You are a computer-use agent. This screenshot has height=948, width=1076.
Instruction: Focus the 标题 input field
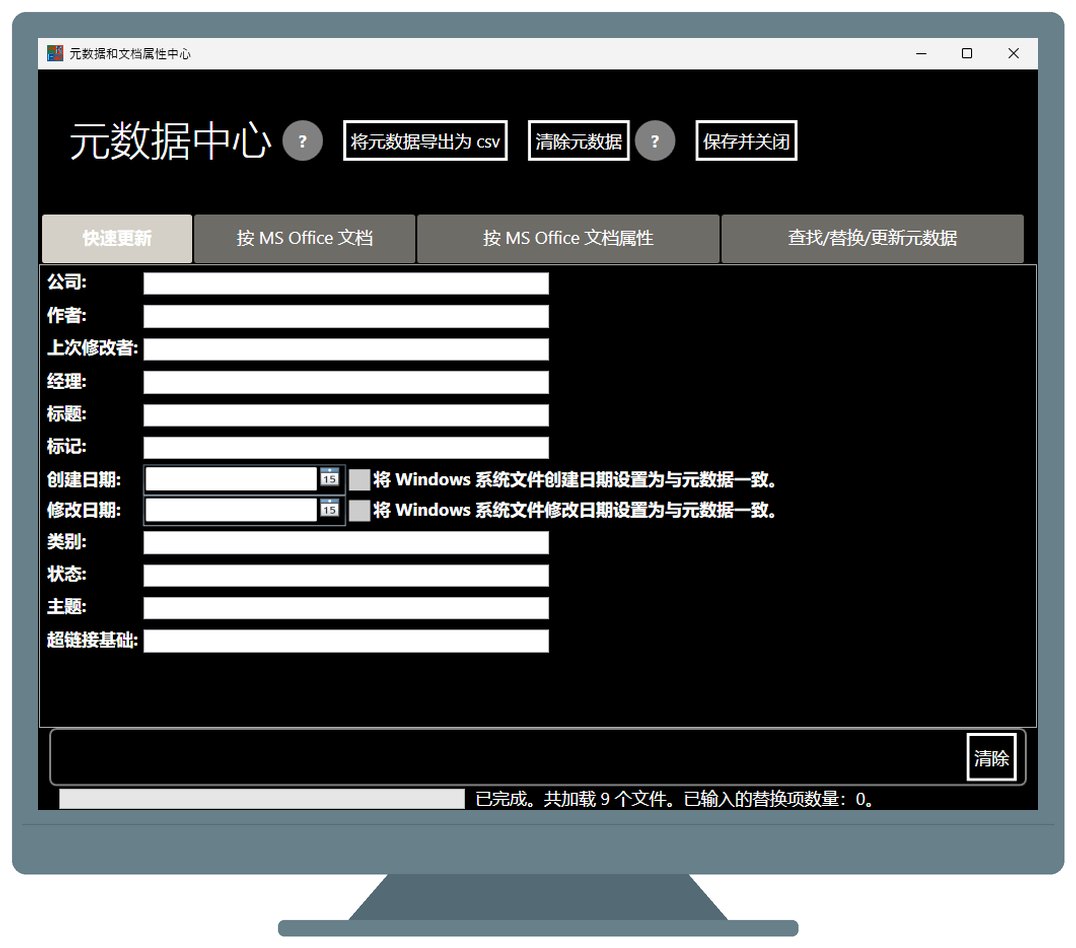click(346, 415)
